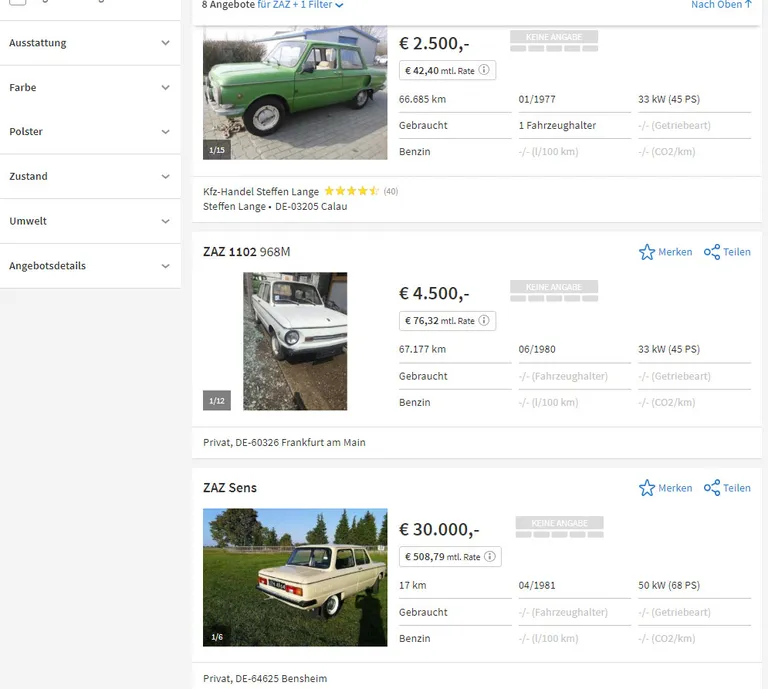Viewport: 768px width, 689px height.
Task: Click the '17 km' mileage value
Action: 412,585
